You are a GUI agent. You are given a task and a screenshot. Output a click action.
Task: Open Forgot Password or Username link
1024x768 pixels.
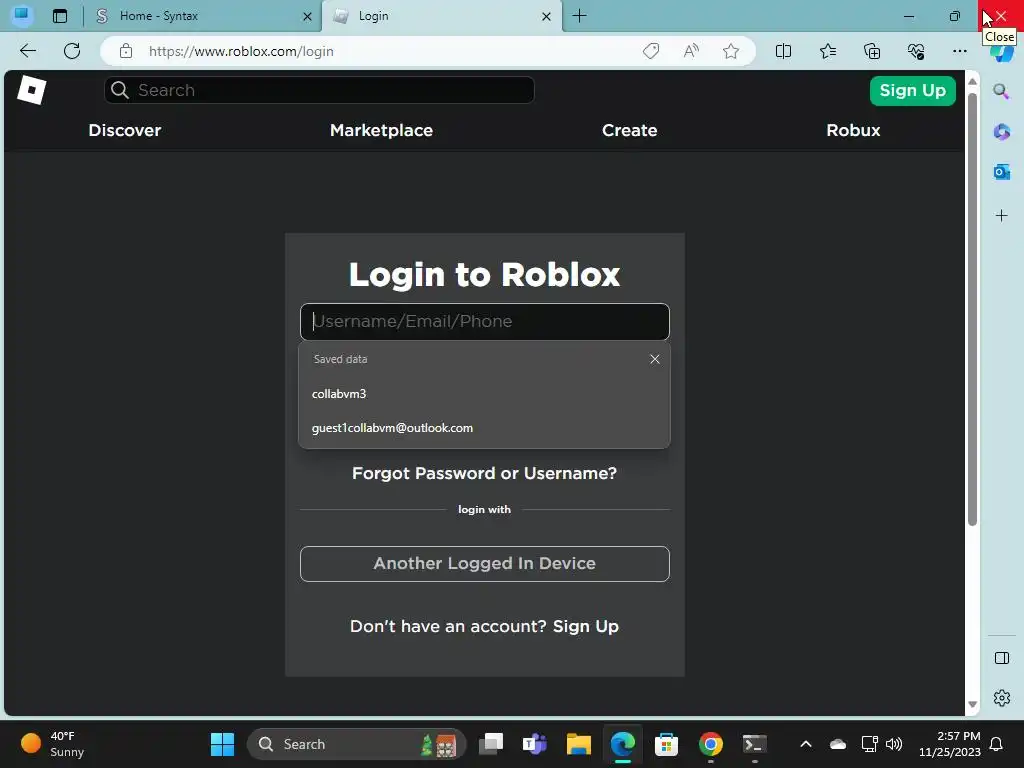[485, 473]
